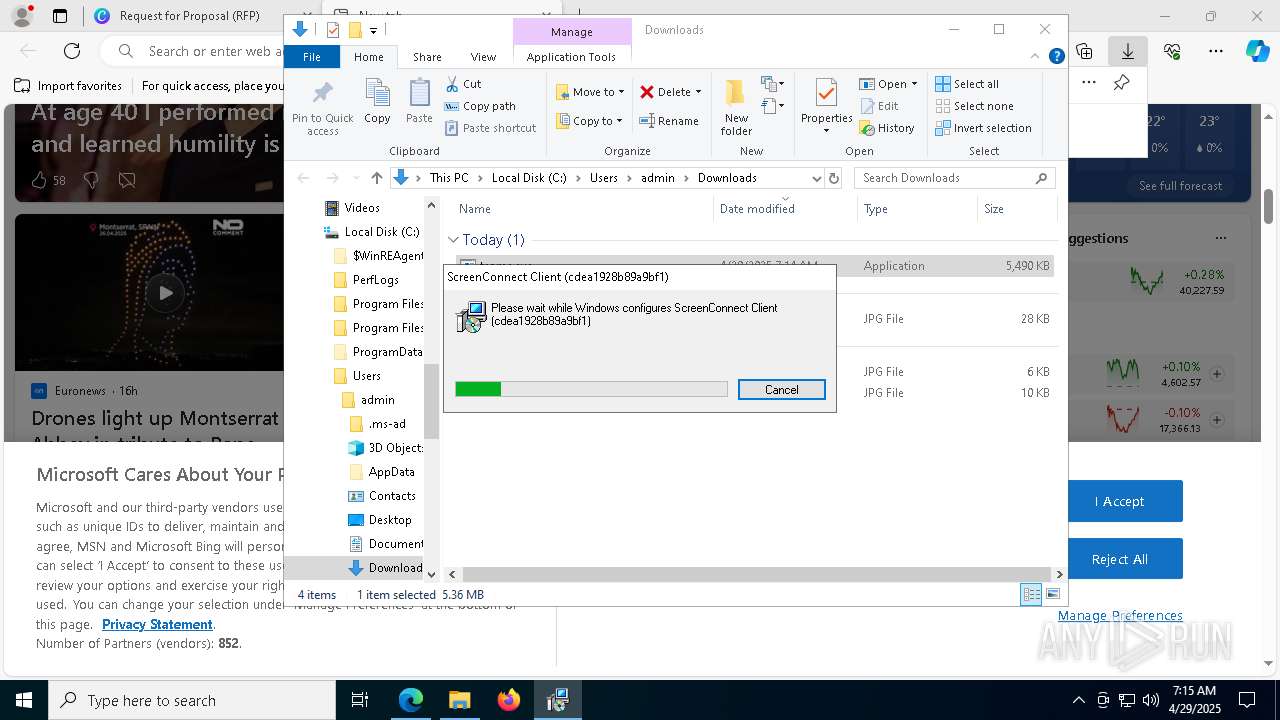Image resolution: width=1280 pixels, height=720 pixels.
Task: Create a New folder from ribbon
Action: 736,107
